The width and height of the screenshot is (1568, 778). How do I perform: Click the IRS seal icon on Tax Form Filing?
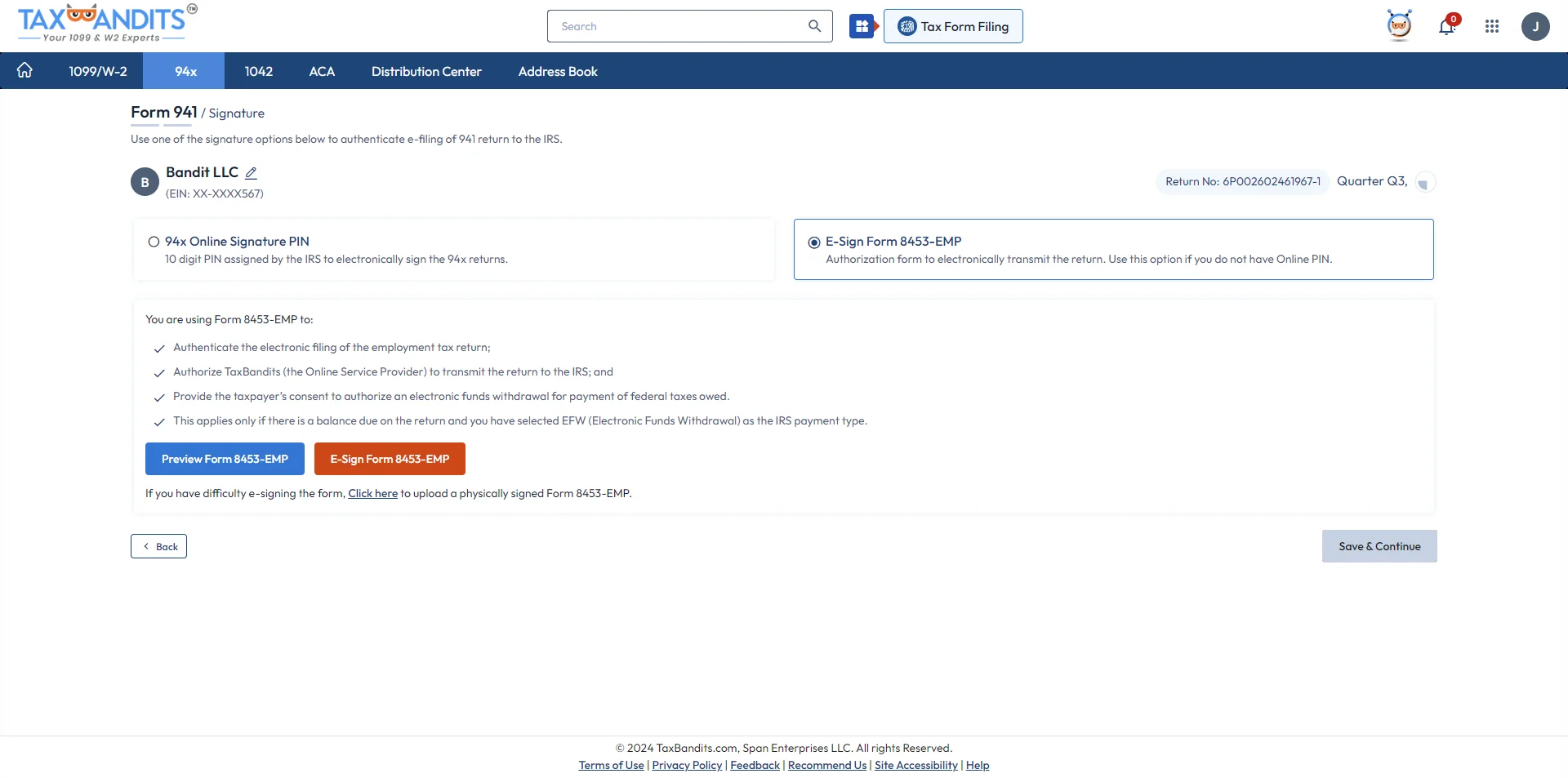pos(906,25)
